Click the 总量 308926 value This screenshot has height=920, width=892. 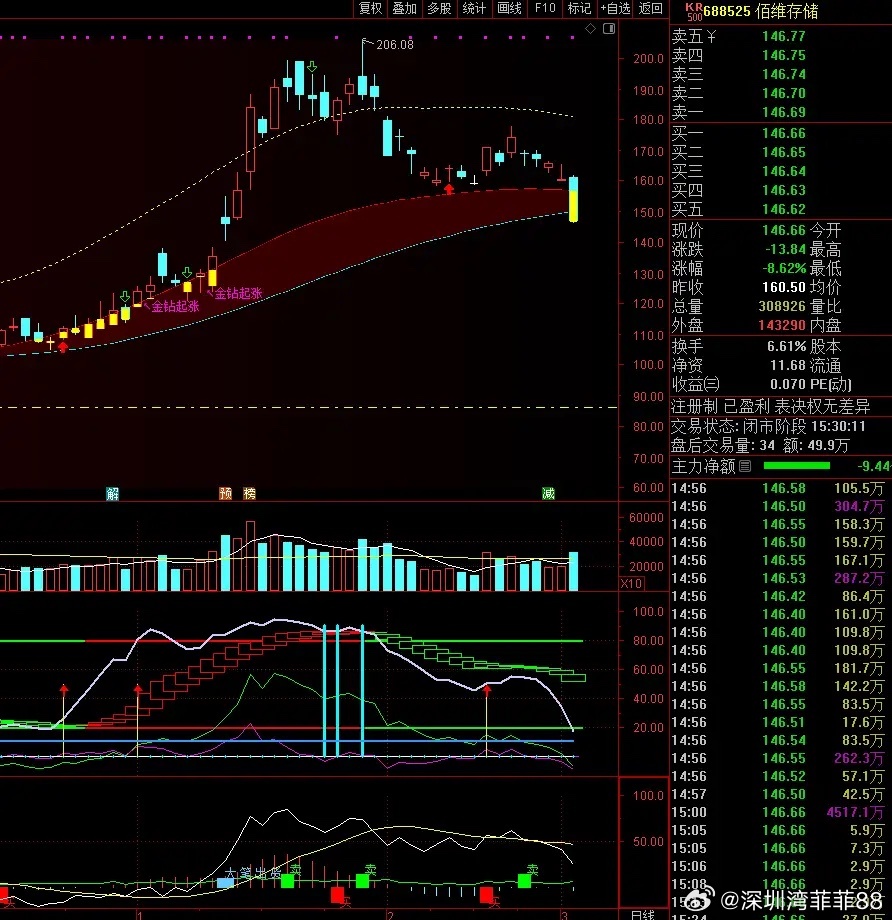click(x=782, y=306)
